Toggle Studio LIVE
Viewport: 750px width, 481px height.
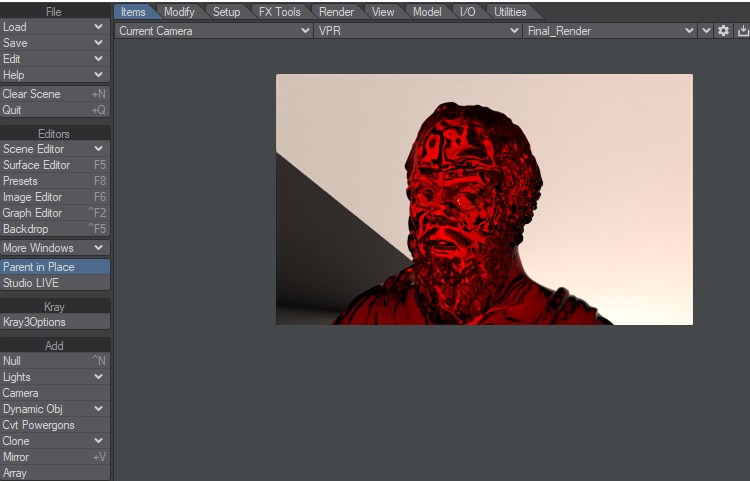point(54,283)
